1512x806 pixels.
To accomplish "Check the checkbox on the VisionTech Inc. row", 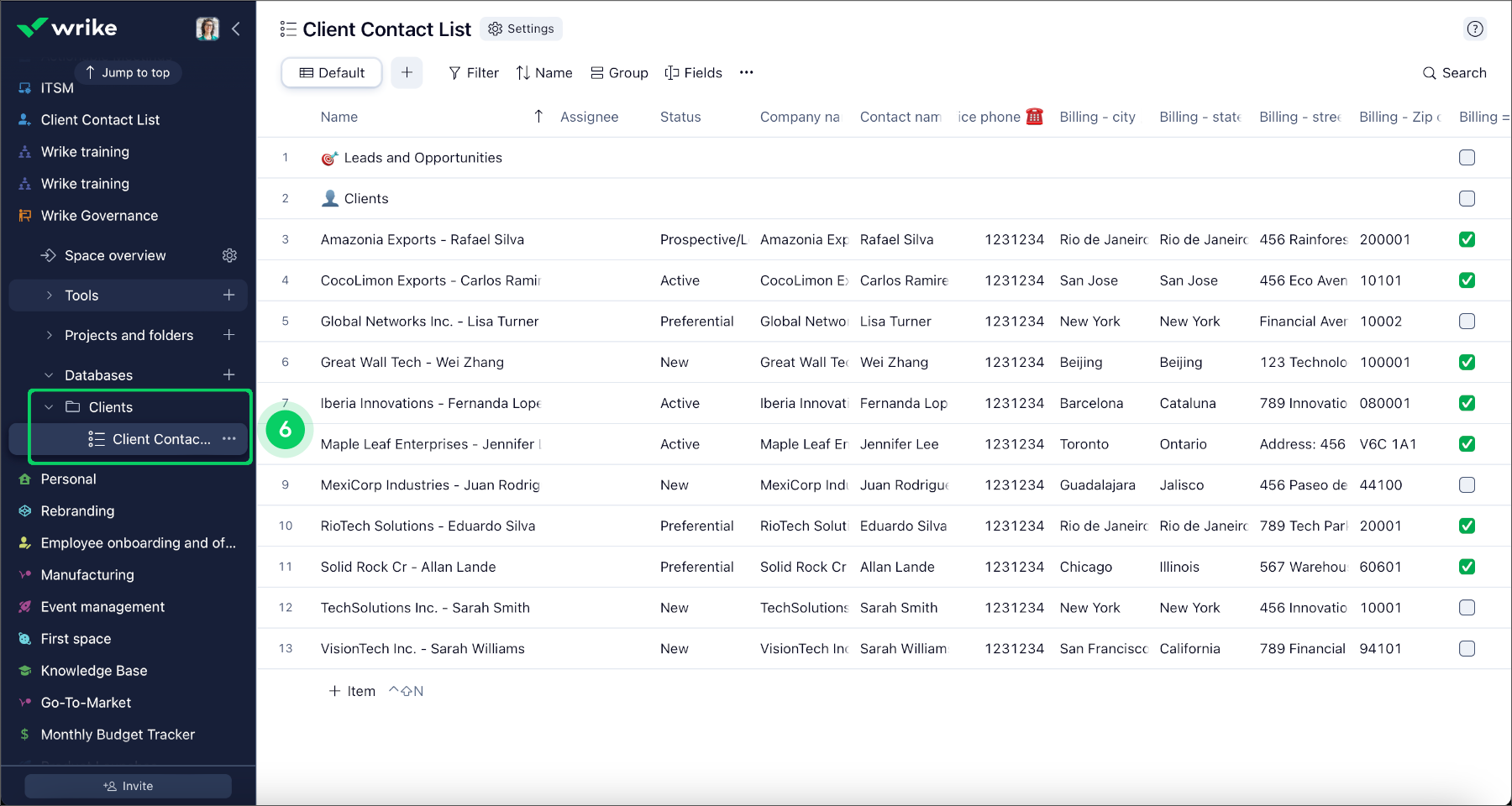I will [1467, 648].
